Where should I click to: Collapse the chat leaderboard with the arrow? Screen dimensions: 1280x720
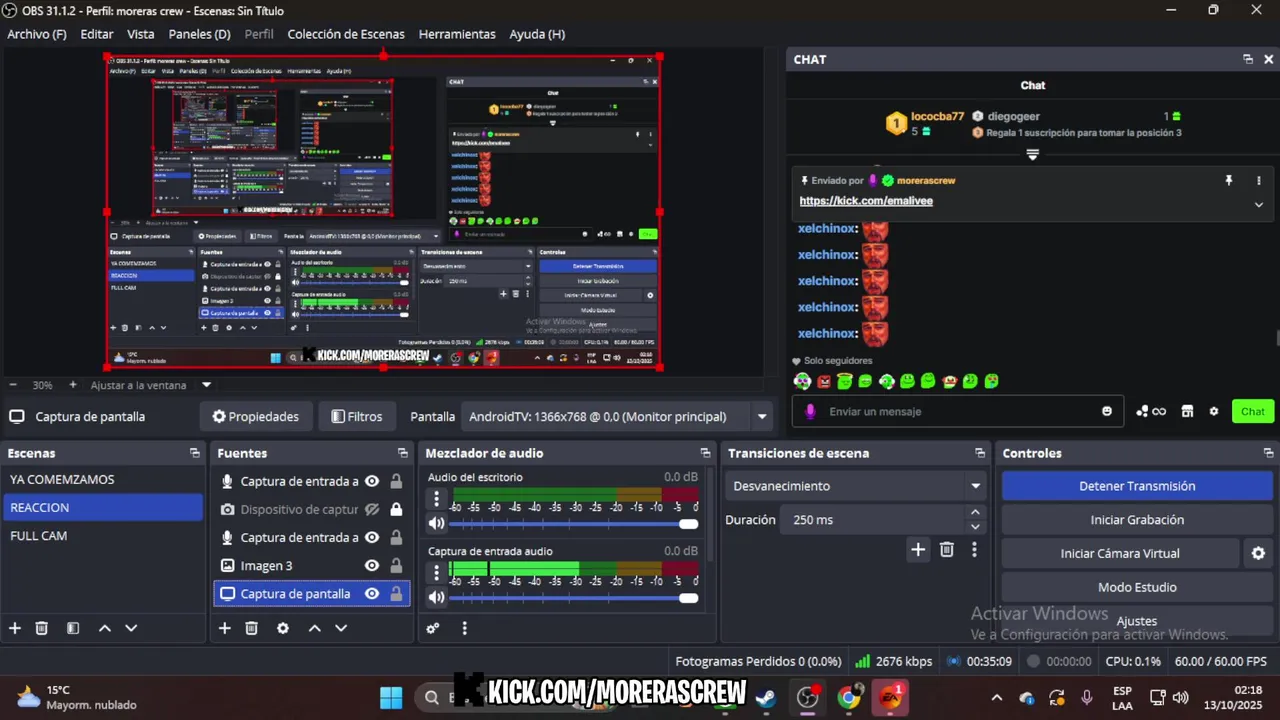(1033, 154)
